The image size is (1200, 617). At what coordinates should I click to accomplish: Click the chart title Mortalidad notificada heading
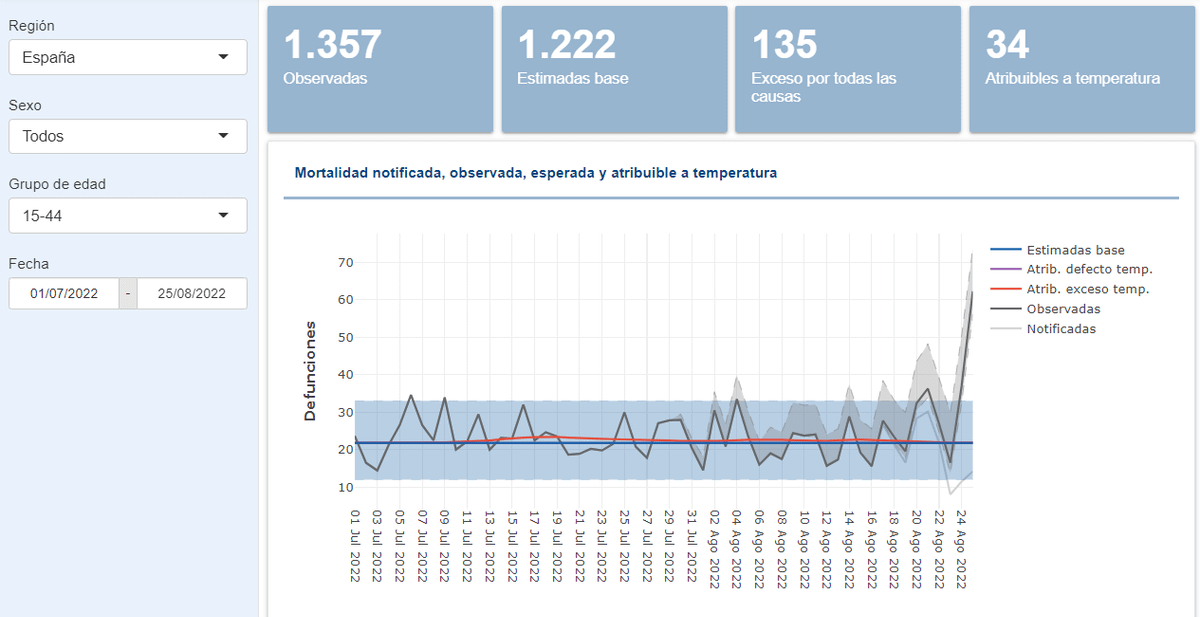click(x=535, y=173)
